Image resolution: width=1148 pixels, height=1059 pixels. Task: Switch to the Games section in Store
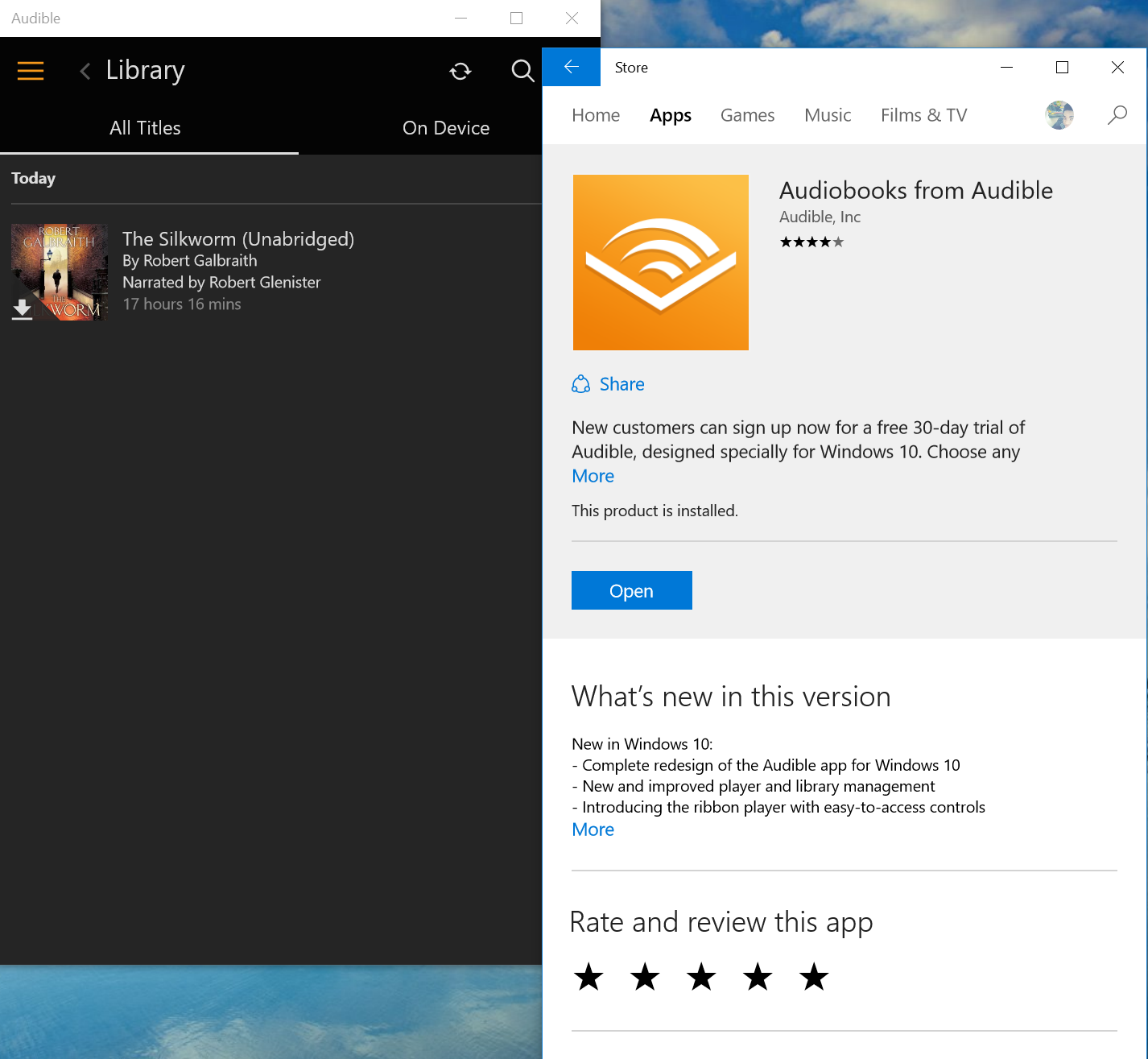(x=747, y=115)
